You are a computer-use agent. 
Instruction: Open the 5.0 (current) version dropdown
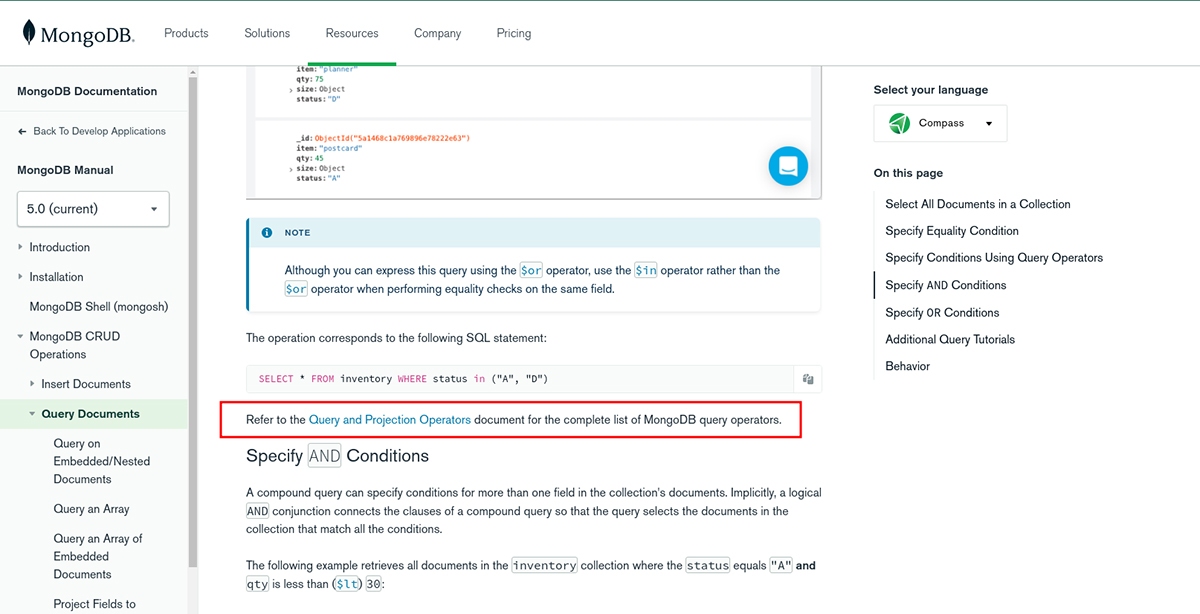[x=93, y=209]
